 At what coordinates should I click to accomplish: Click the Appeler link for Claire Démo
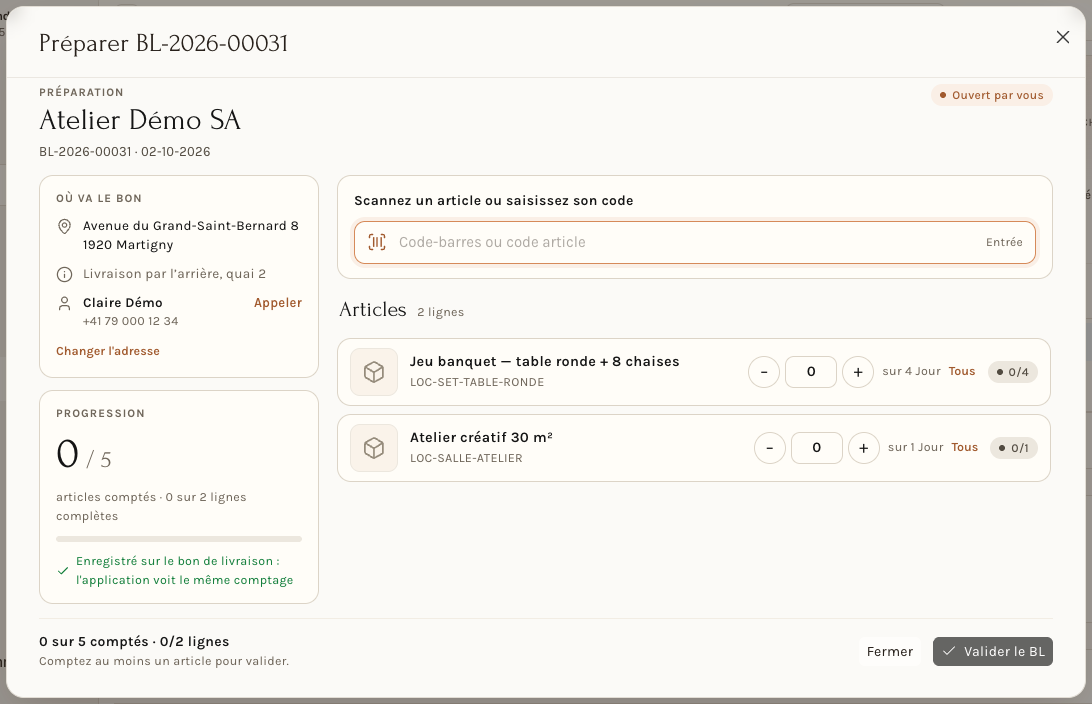pyautogui.click(x=278, y=303)
